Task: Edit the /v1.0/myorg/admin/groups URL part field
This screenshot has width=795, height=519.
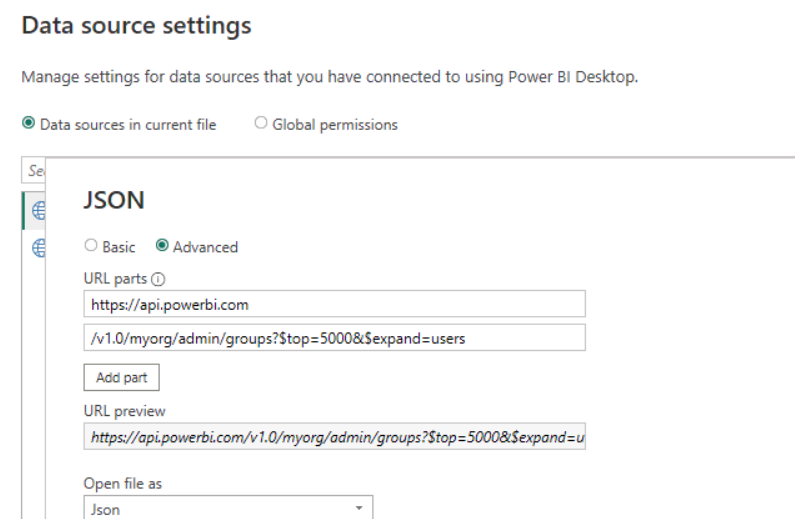Action: (x=334, y=338)
